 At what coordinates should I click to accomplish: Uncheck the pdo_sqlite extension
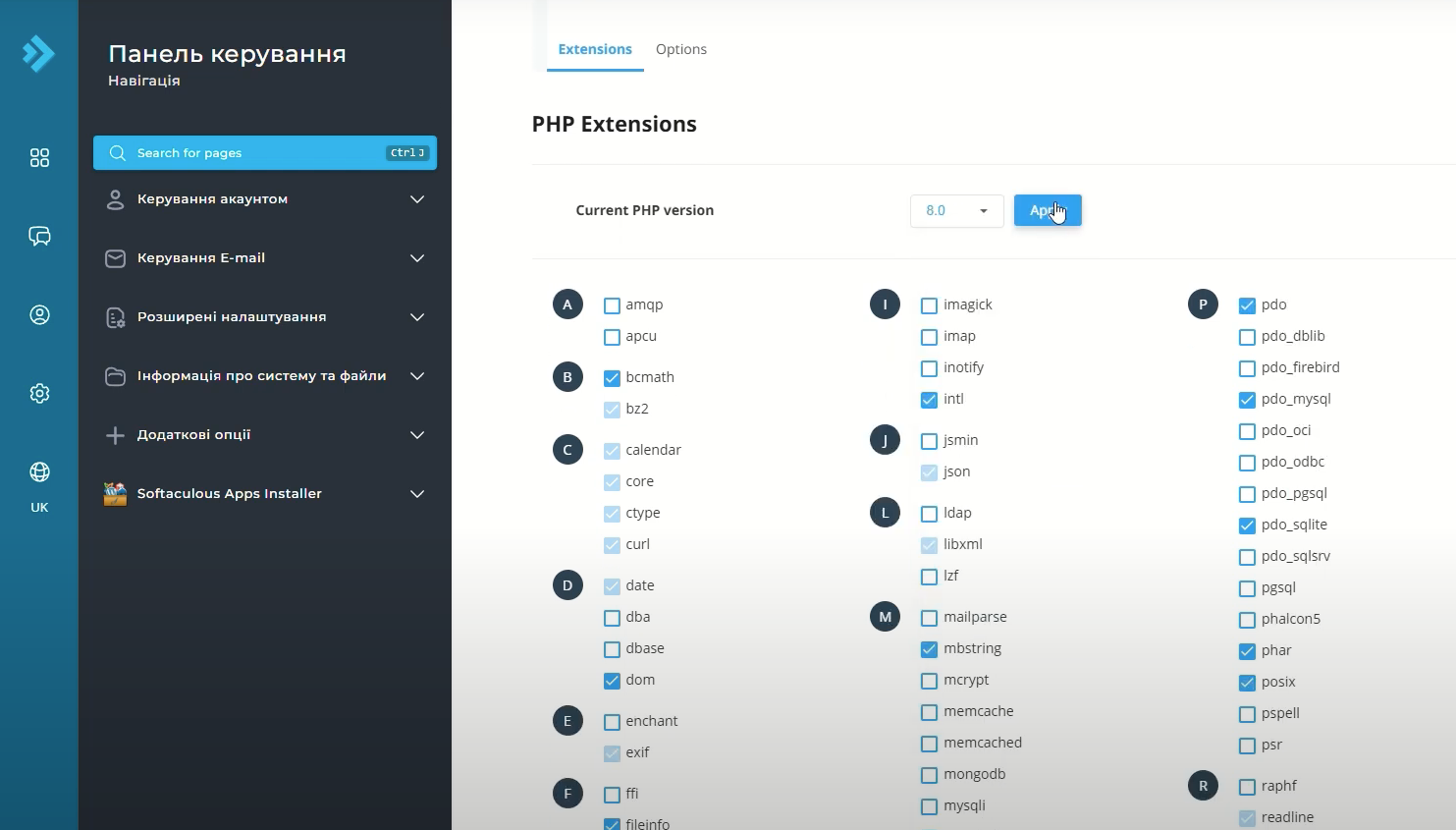coord(1247,526)
